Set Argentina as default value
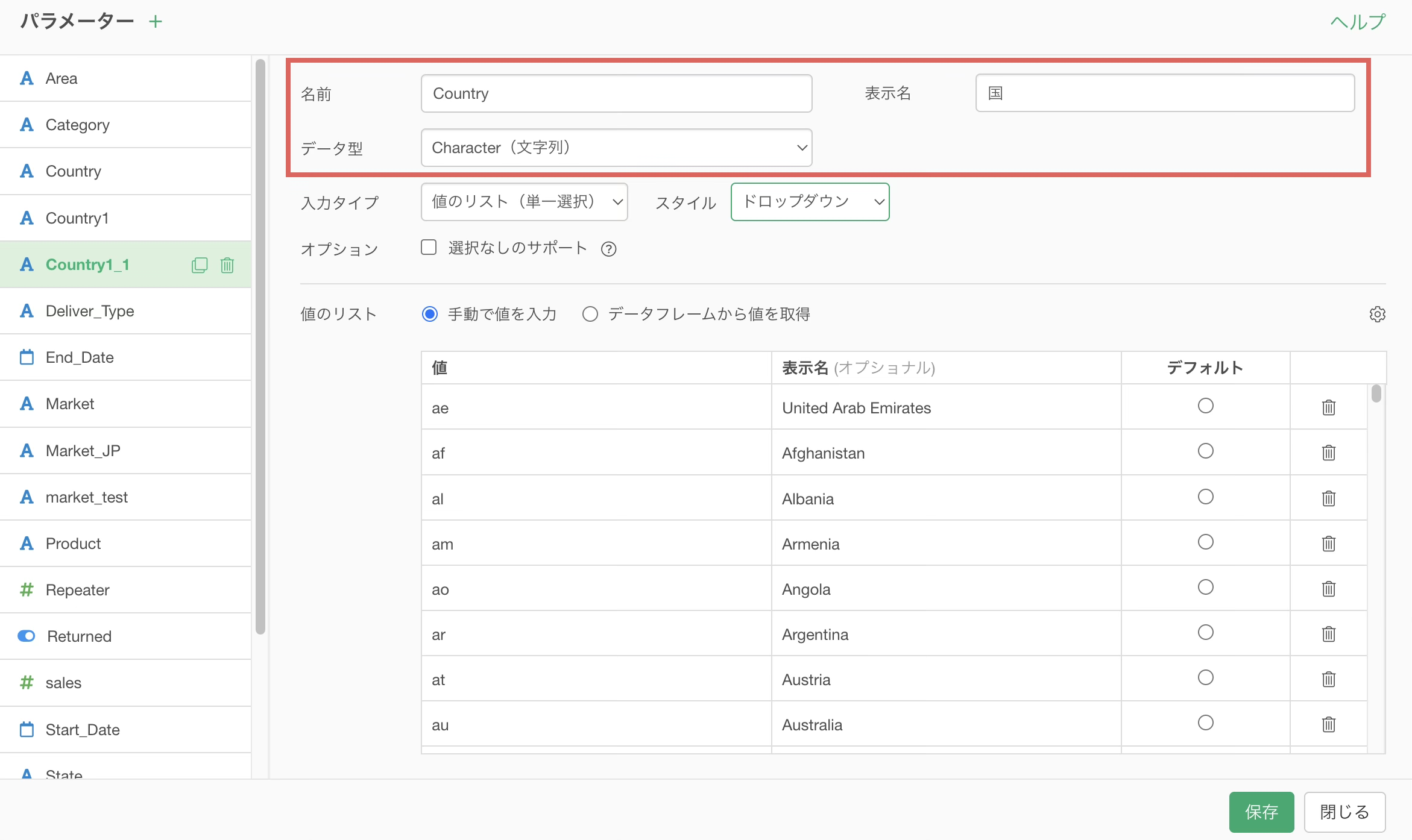The image size is (1412, 840). (1206, 633)
